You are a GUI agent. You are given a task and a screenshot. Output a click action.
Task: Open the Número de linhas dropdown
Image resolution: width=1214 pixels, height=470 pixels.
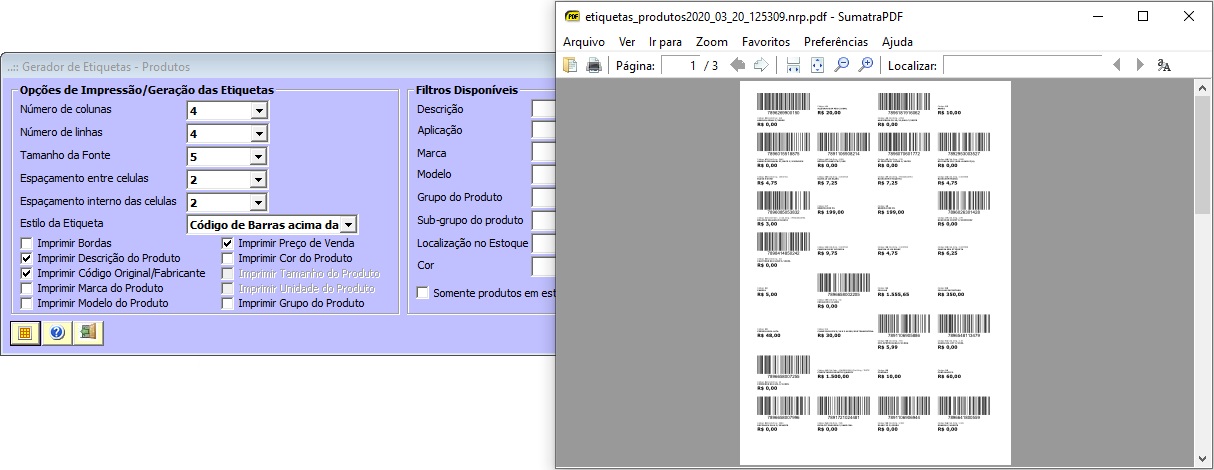pos(259,134)
